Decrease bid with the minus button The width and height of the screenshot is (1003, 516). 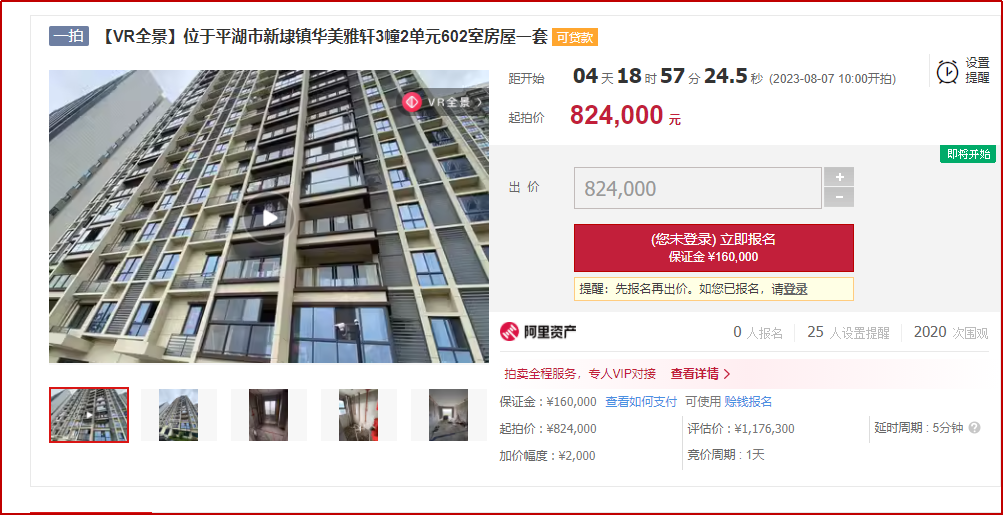[x=839, y=198]
